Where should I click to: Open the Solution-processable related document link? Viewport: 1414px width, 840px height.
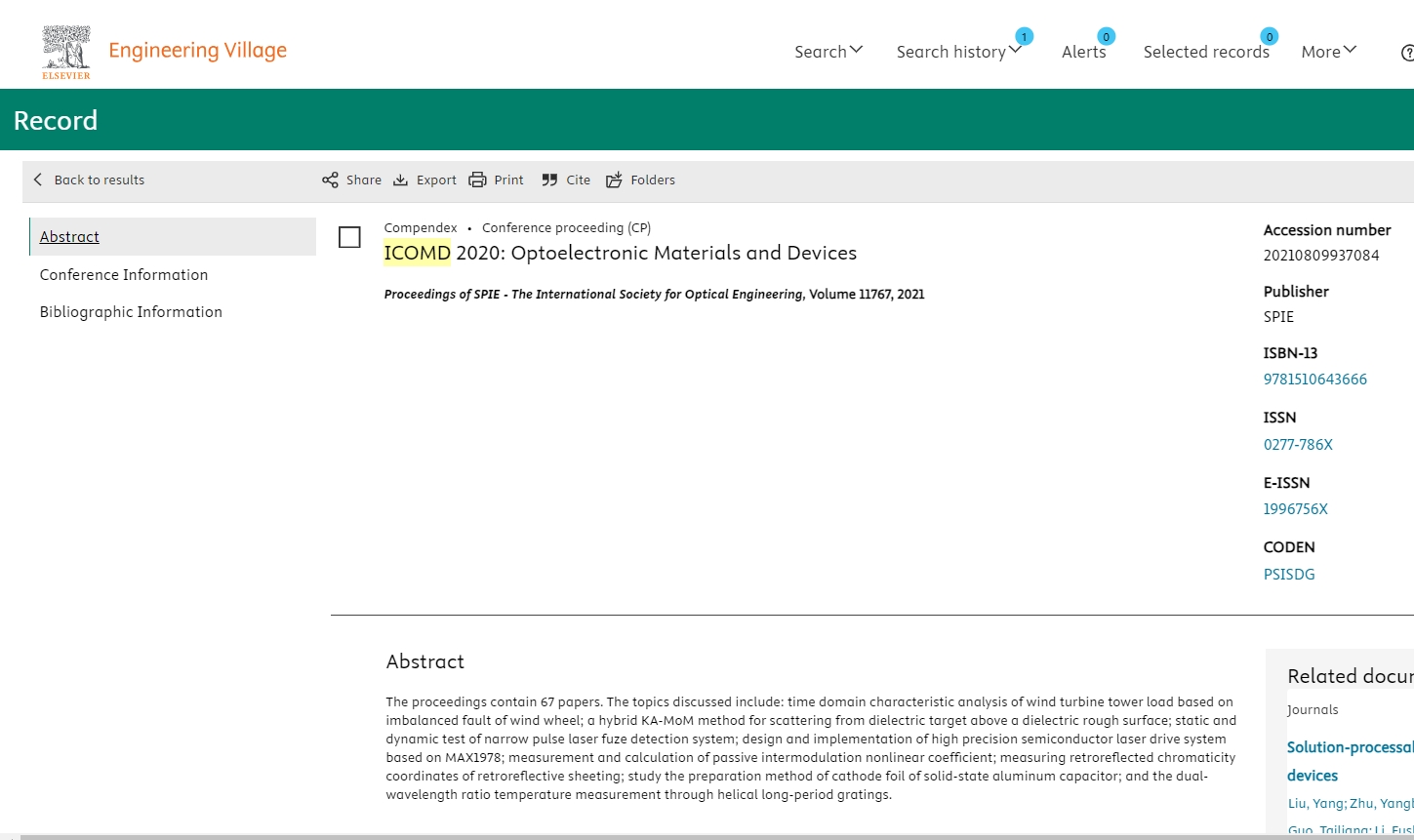1351,761
